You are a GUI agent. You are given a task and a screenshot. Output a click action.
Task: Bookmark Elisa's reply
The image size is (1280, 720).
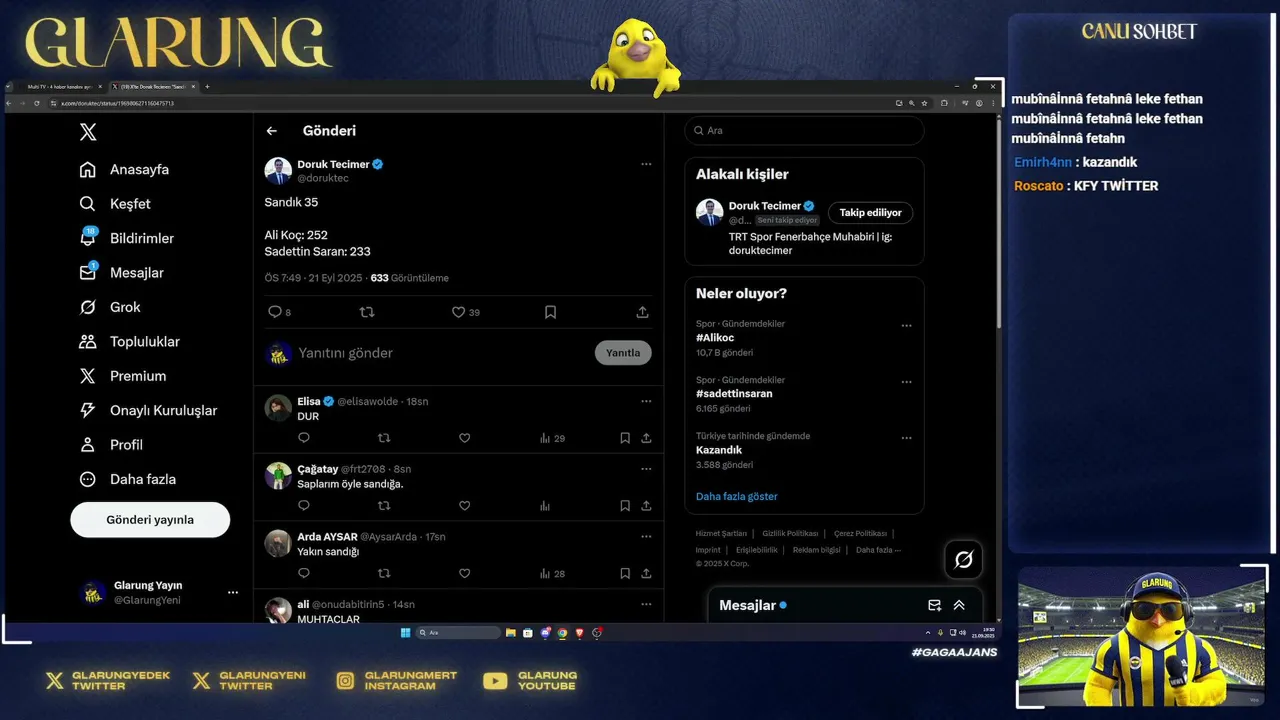coord(625,438)
